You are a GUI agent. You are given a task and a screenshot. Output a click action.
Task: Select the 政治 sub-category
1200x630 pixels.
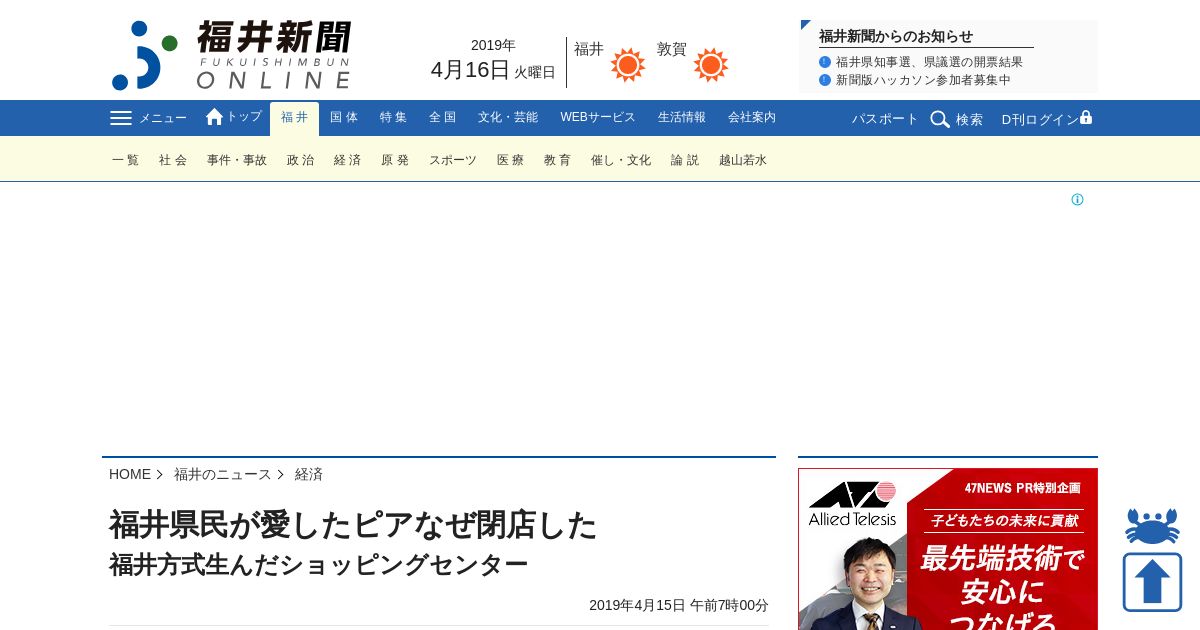(301, 160)
